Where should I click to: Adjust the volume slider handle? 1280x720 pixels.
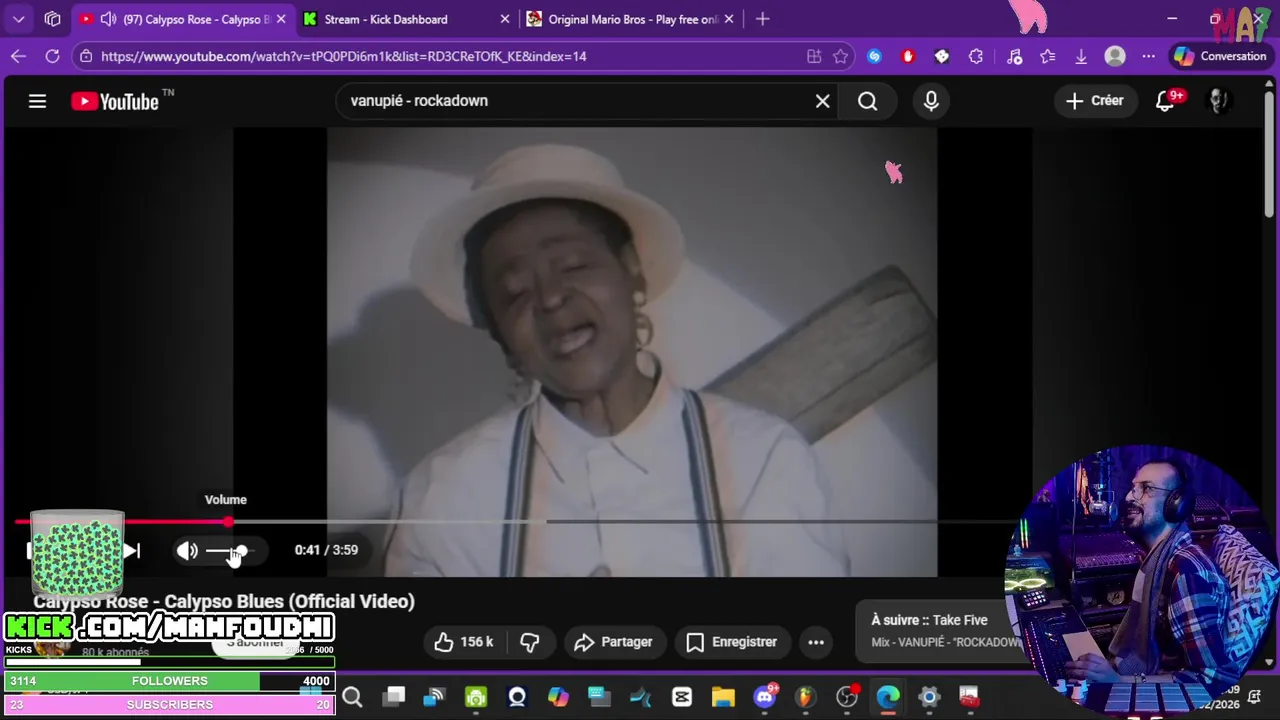click(x=240, y=551)
